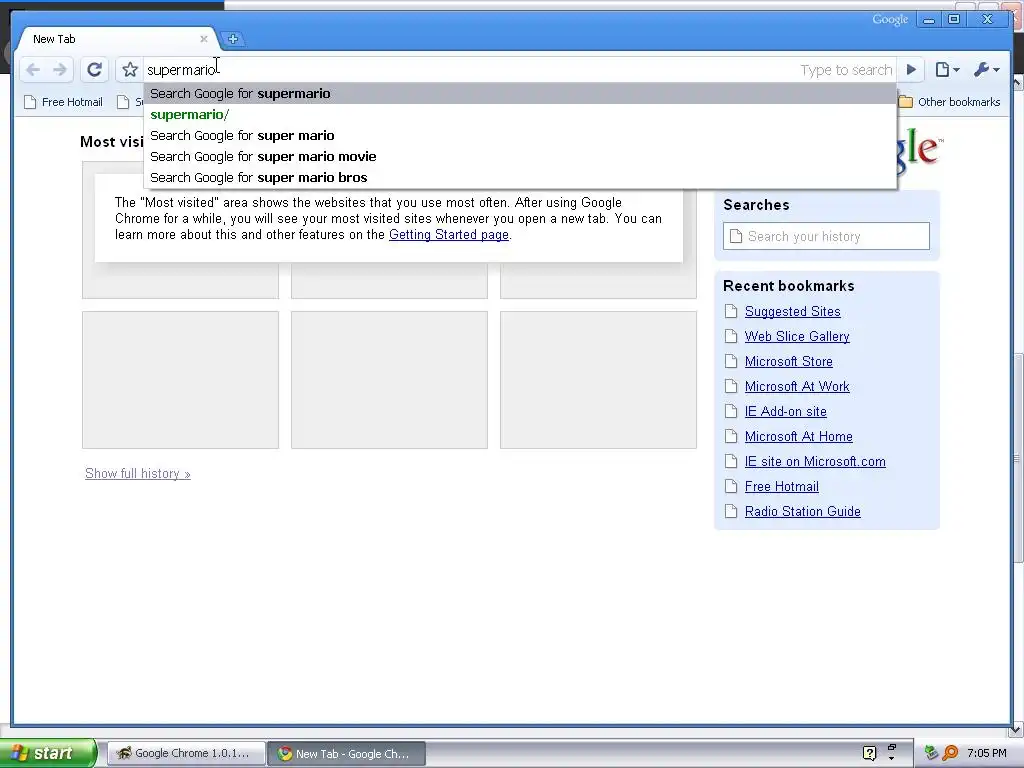This screenshot has height=768, width=1024.
Task: Reload the page with the refresh icon
Action: coord(95,70)
